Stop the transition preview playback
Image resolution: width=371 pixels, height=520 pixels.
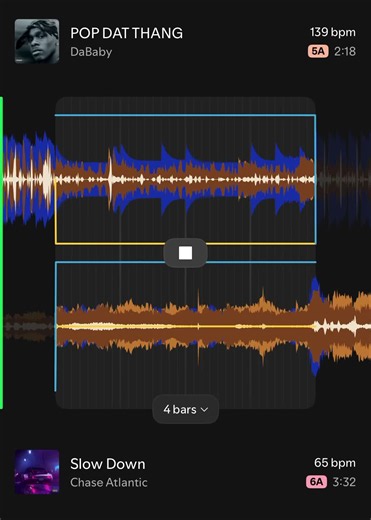185,253
